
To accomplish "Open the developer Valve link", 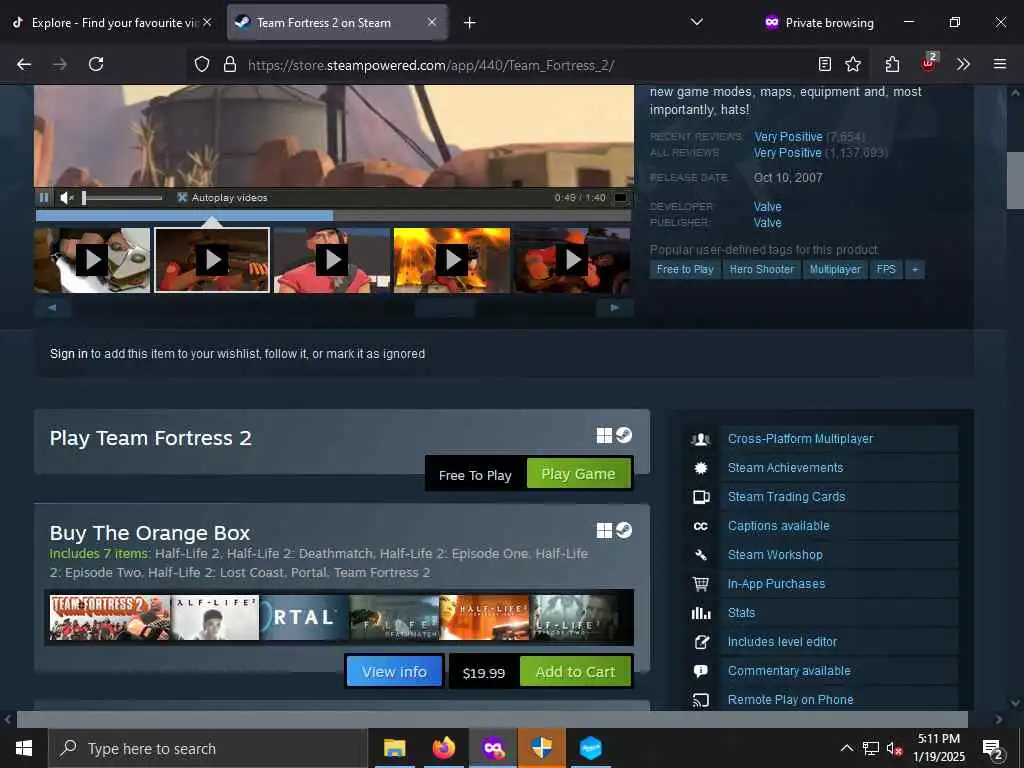I will coord(767,206).
